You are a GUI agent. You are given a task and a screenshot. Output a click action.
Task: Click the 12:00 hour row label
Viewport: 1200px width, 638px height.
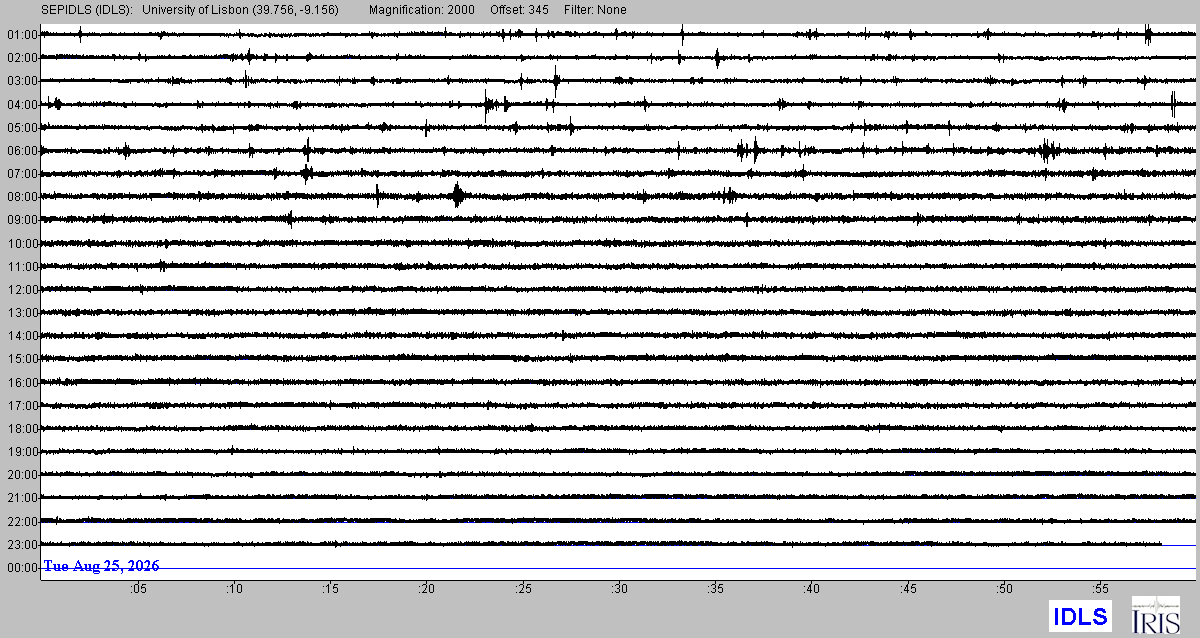(22, 290)
